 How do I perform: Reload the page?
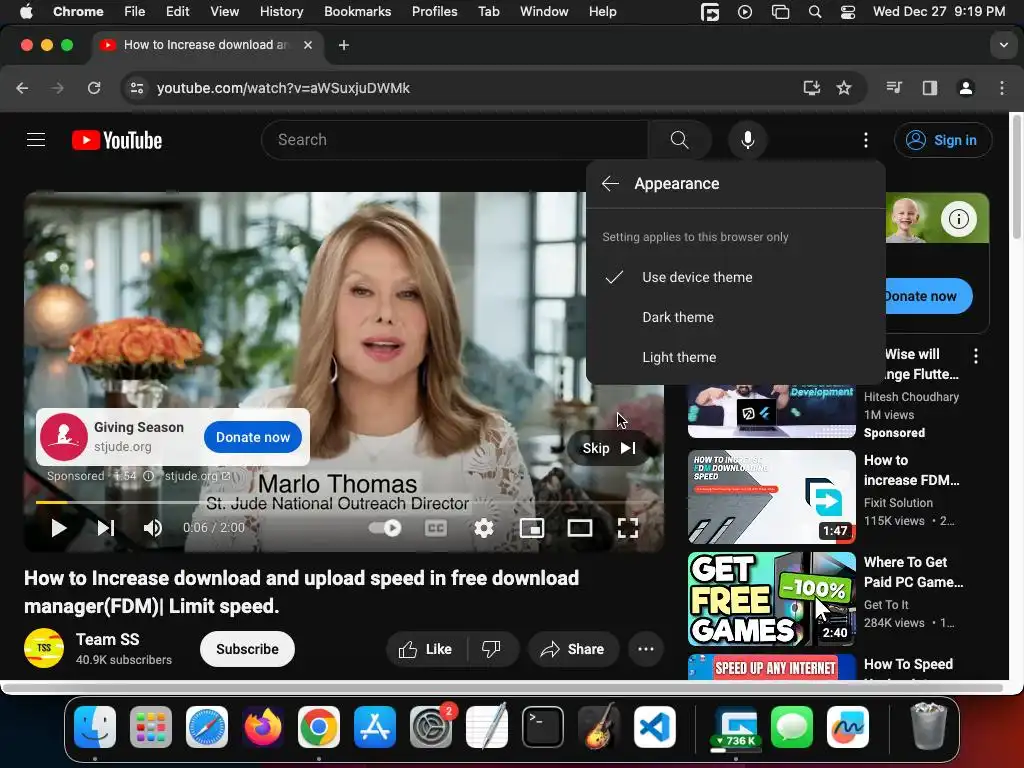coord(94,88)
